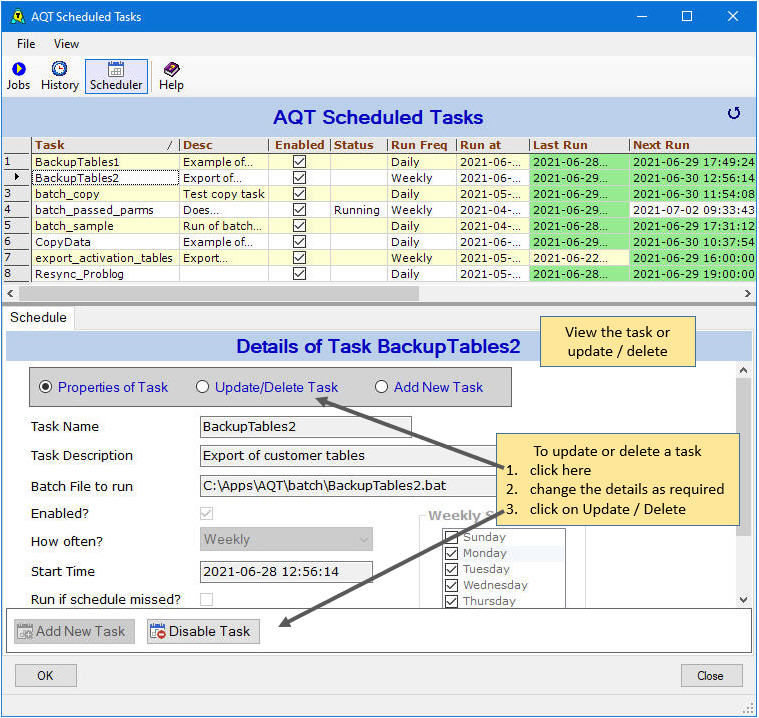
Task: Click the OK button
Action: (x=46, y=675)
